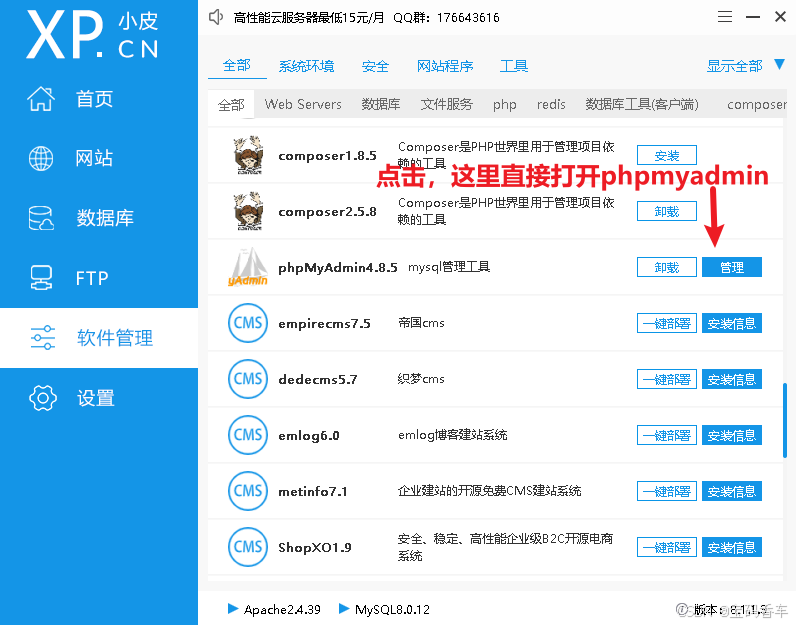Click 安装信息 for dedecms5.7
The width and height of the screenshot is (796, 625).
(x=732, y=379)
